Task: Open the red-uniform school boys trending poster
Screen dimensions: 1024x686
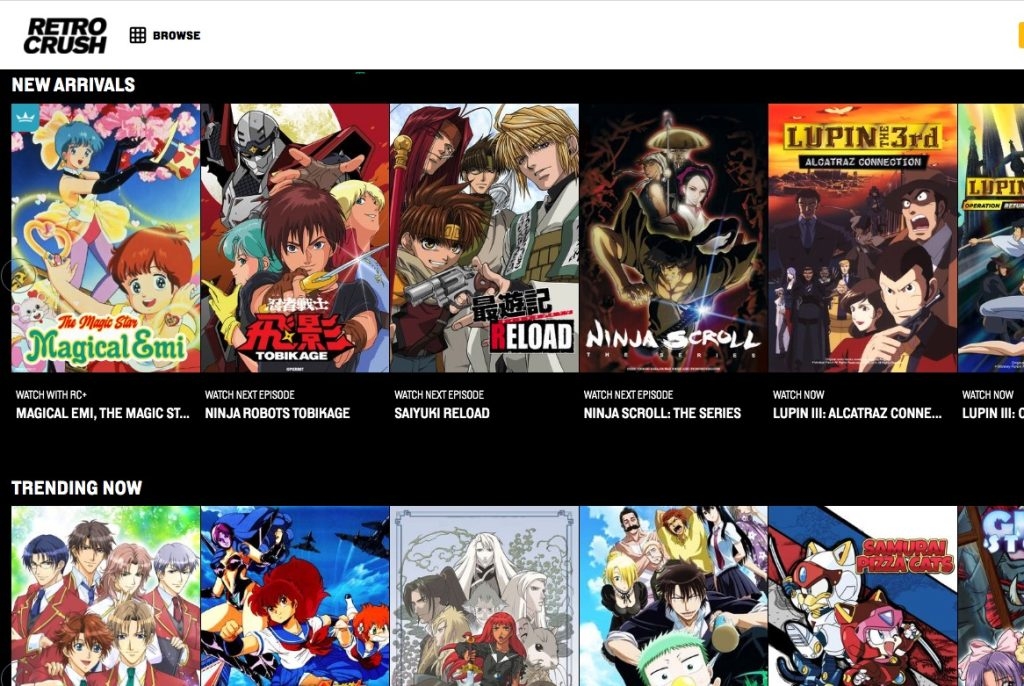Action: coord(106,596)
